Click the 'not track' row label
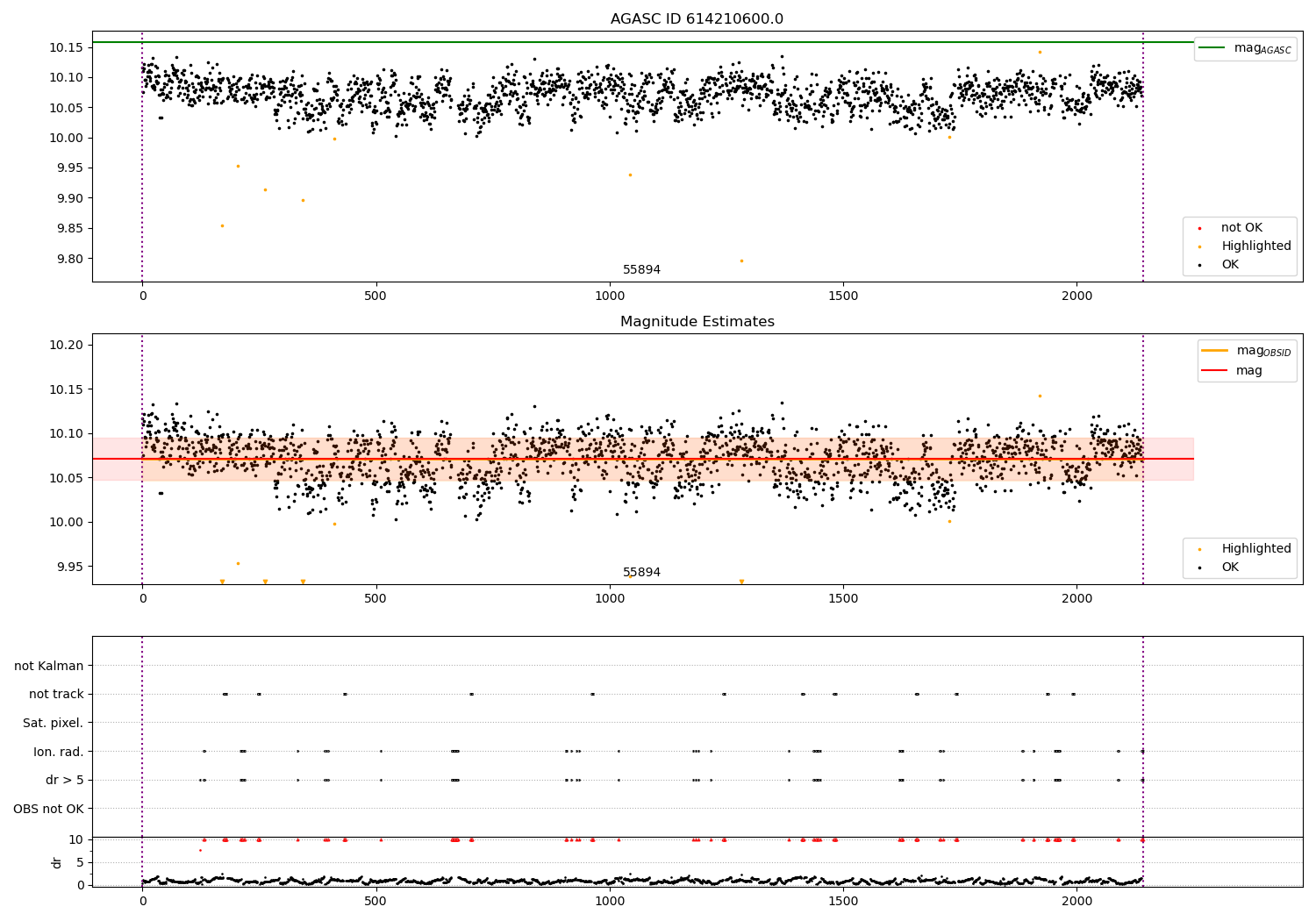This screenshot has height=921, width=1316. coord(56,695)
